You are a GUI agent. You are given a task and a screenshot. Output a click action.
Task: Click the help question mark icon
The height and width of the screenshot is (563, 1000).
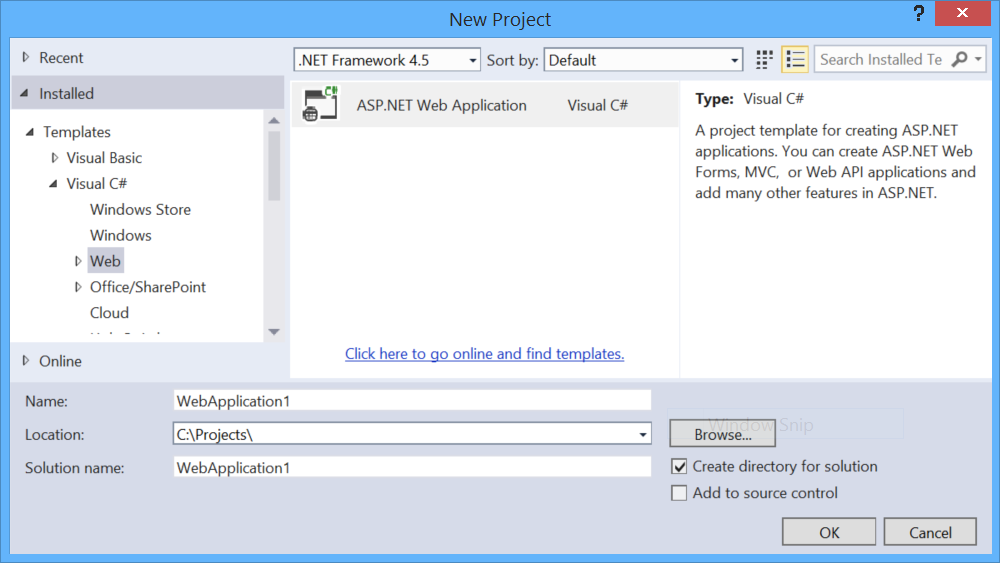(919, 14)
